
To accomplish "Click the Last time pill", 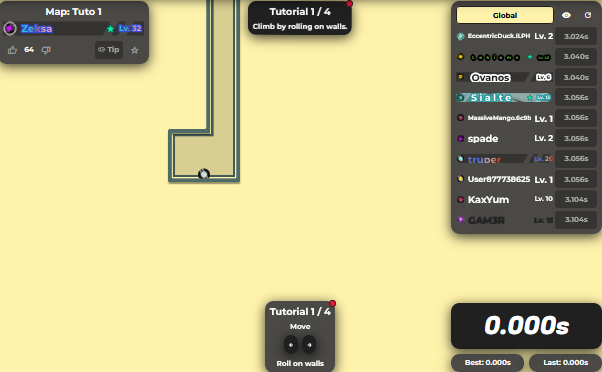I will [565, 362].
